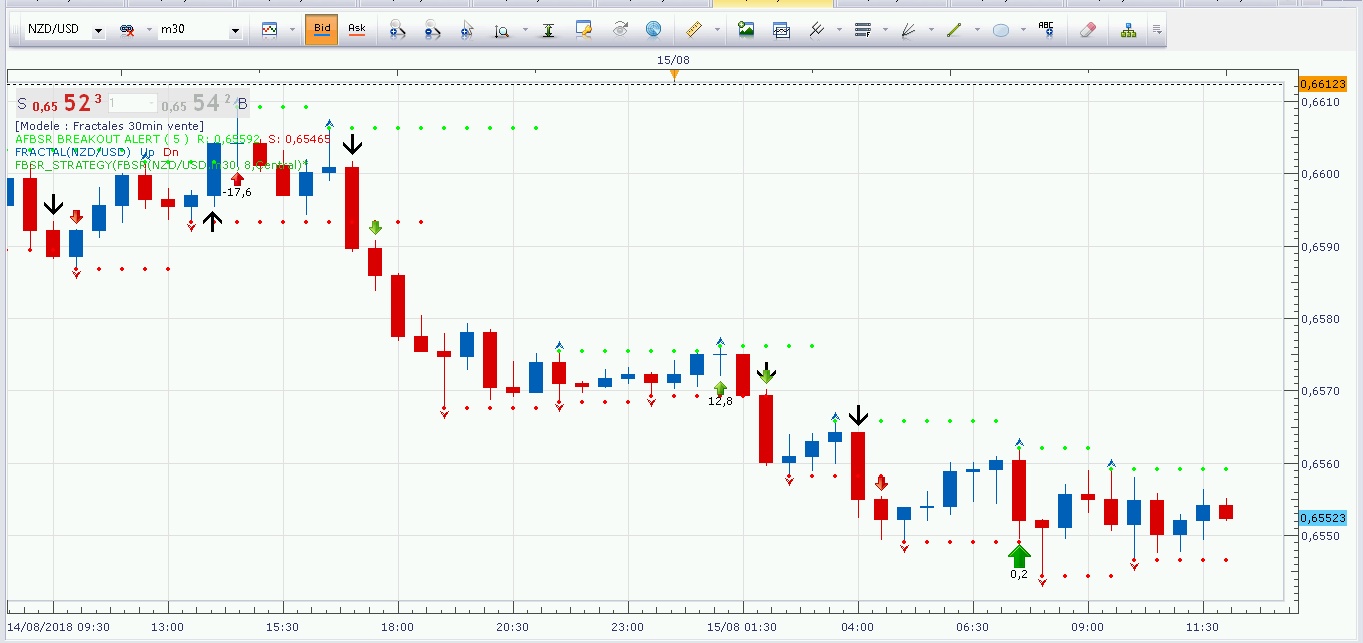Expand the ruler tool dropdown arrow
Viewport: 1363px width, 643px height.
718,30
